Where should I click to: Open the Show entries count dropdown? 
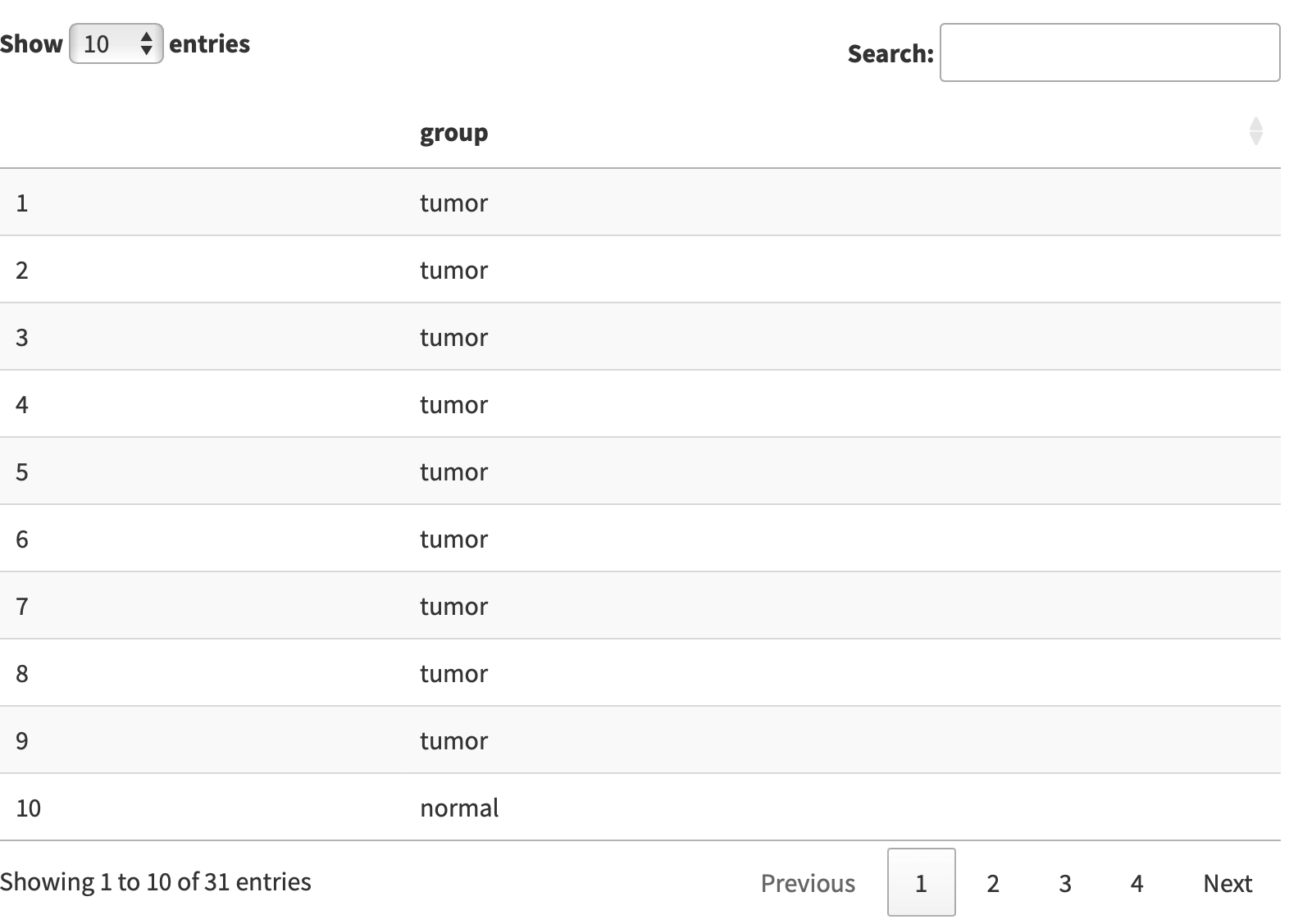click(x=116, y=43)
